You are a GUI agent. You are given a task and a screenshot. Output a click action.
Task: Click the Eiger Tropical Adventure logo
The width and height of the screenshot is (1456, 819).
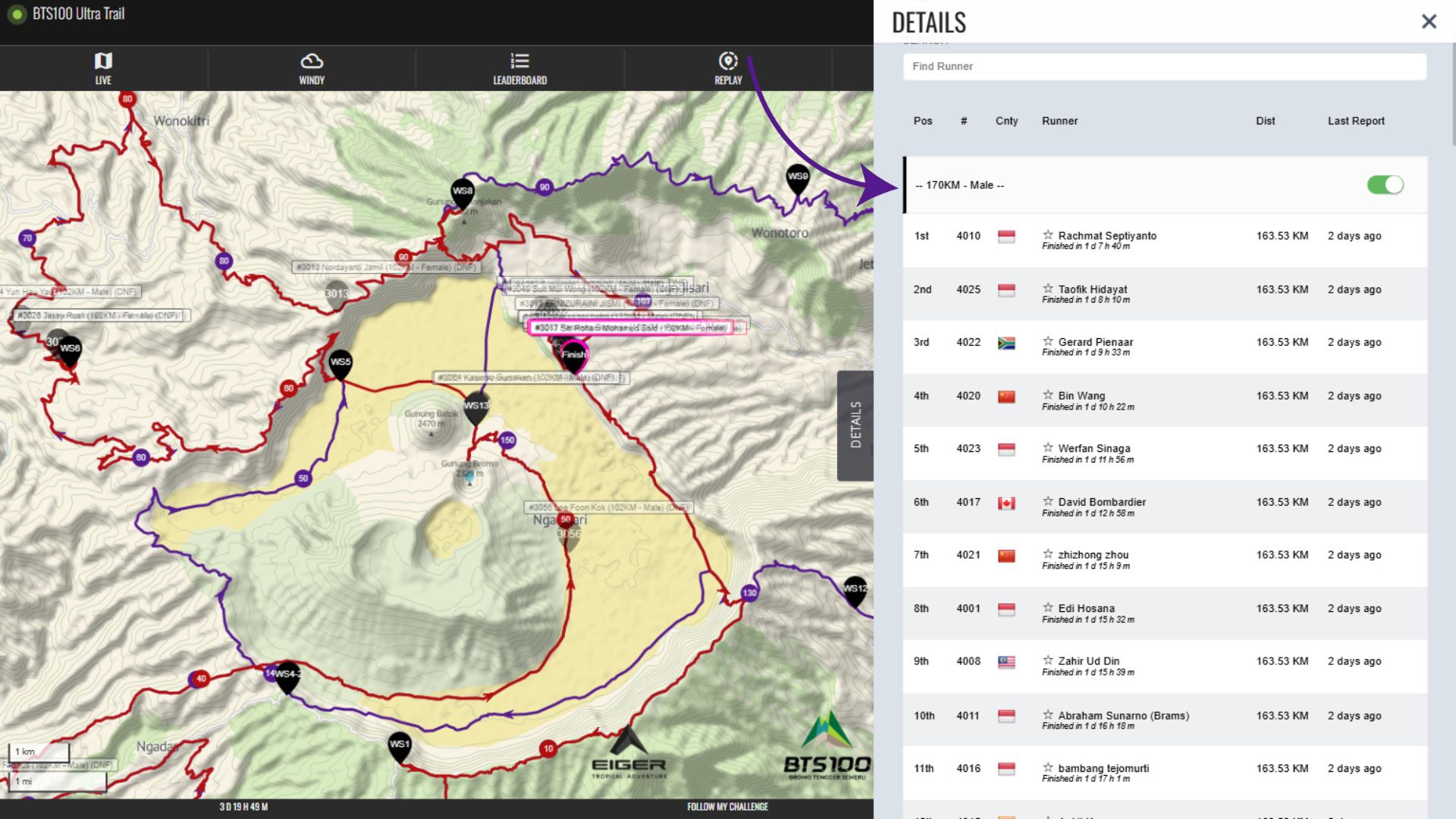(629, 752)
